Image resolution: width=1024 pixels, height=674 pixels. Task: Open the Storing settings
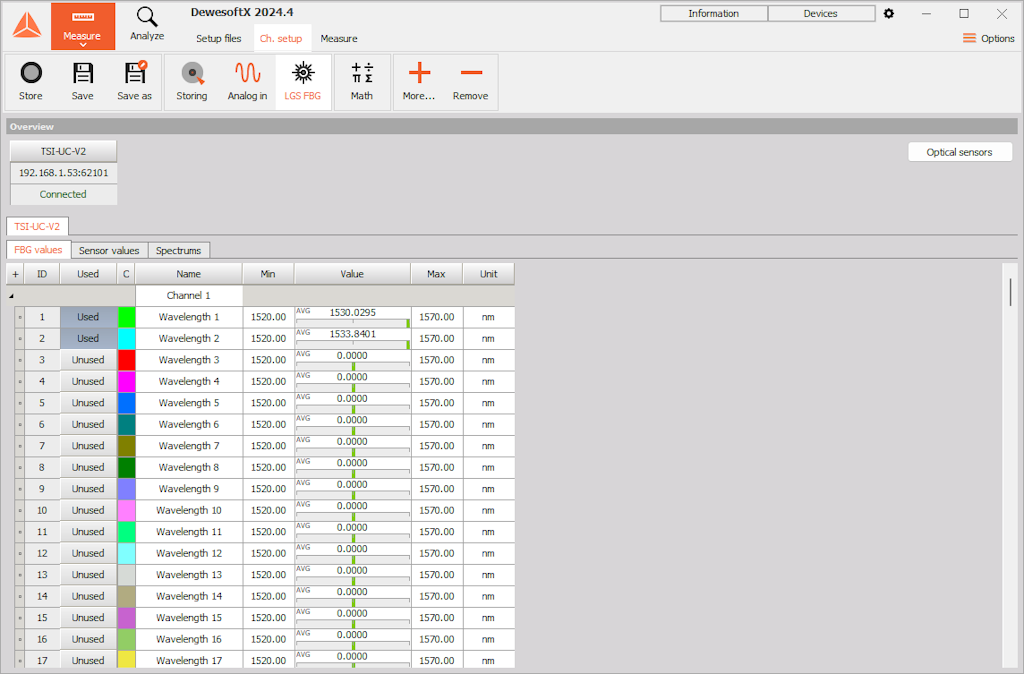tap(192, 82)
